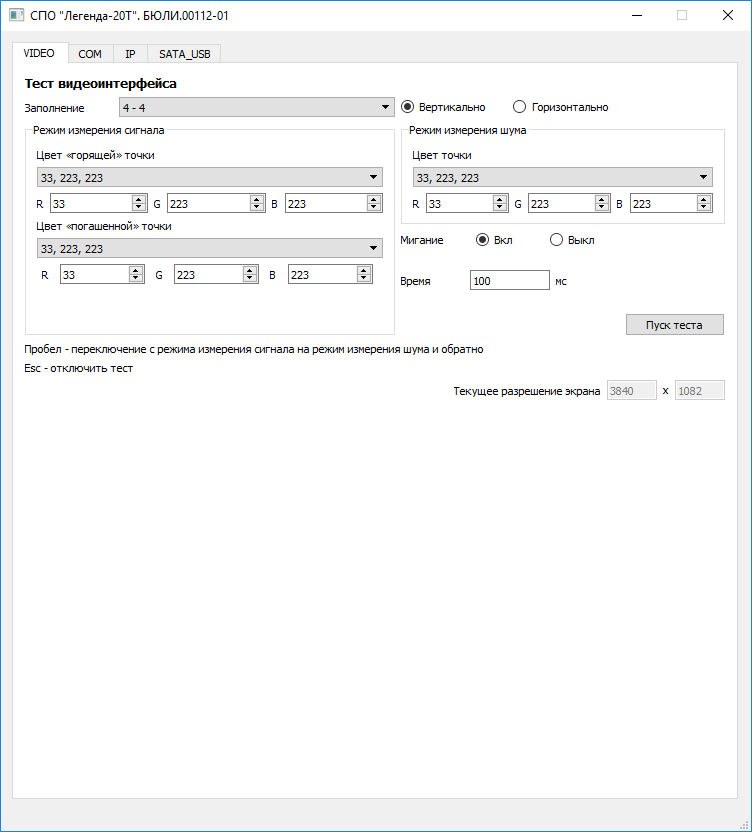Click the screen resolution width field 3840
Image resolution: width=752 pixels, height=832 pixels.
pyautogui.click(x=631, y=391)
